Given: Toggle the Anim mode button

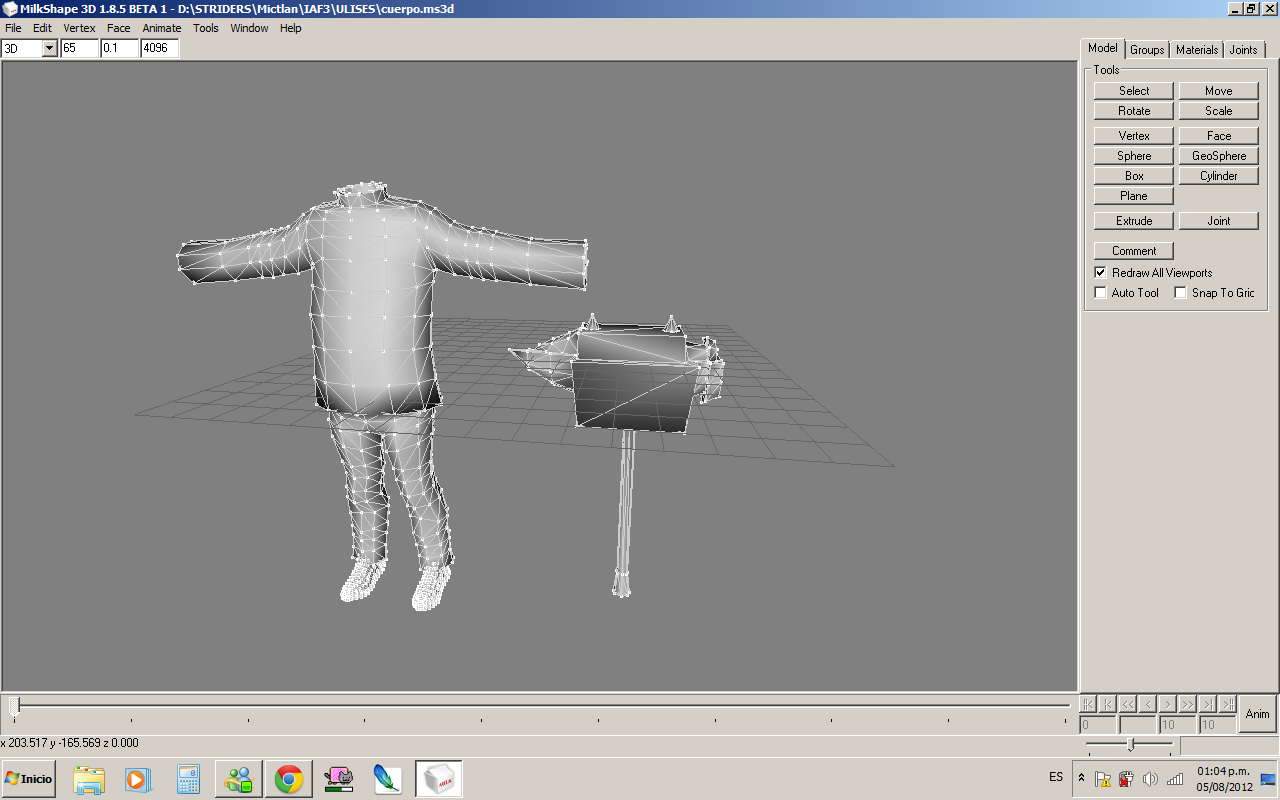Looking at the screenshot, I should [1258, 714].
